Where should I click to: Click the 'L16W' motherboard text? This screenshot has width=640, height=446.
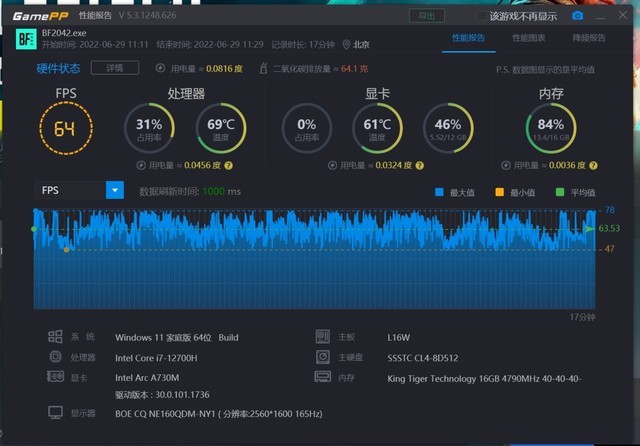click(x=398, y=337)
